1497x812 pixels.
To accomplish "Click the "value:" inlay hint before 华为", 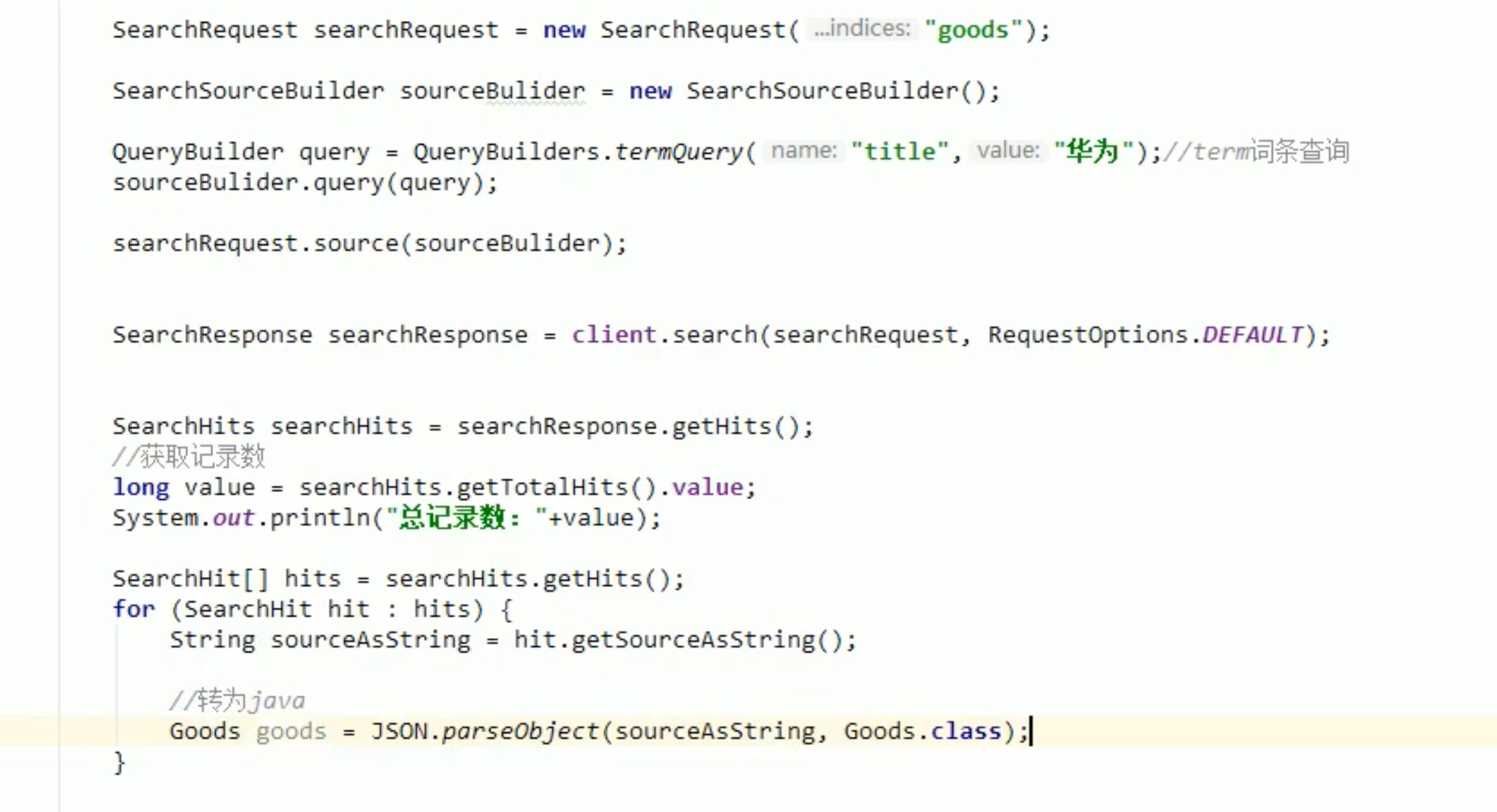I will pos(1007,151).
